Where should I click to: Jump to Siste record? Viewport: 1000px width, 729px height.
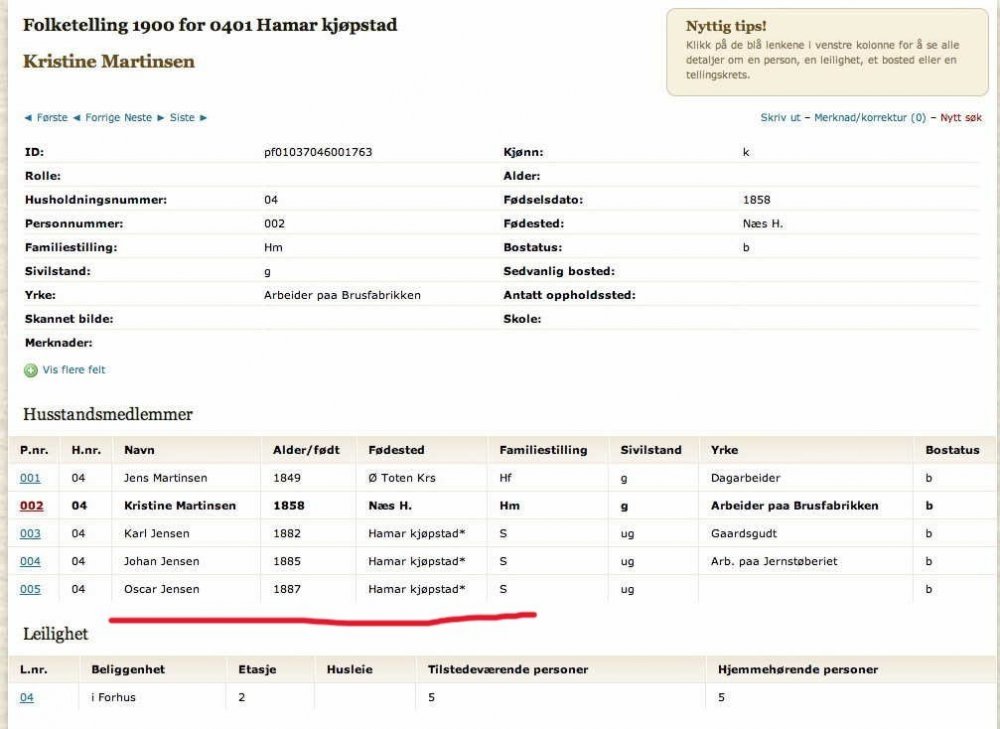point(184,118)
